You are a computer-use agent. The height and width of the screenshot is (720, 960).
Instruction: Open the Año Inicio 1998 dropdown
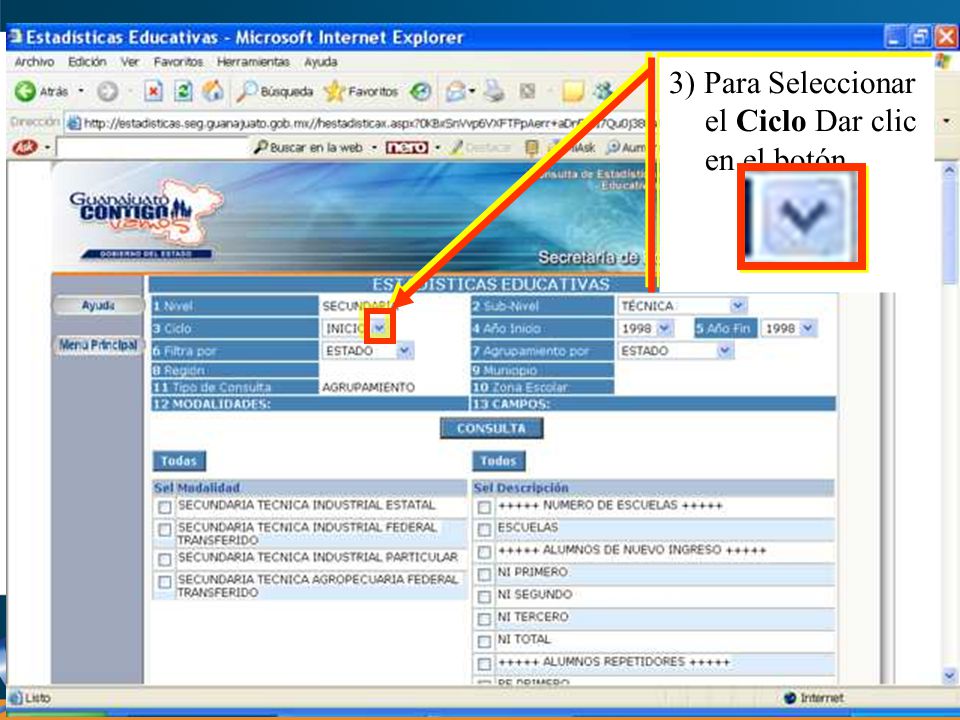click(664, 328)
